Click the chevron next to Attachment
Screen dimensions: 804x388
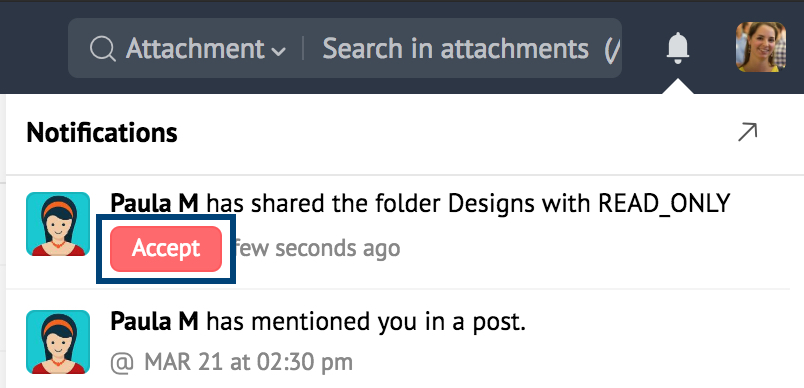tap(278, 51)
